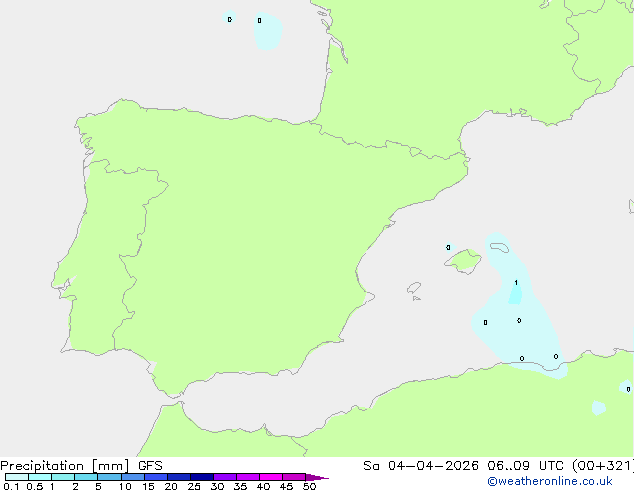Image resolution: width=634 pixels, height=490 pixels.
Task: Click Menorca island outline on the map
Action: coord(499,247)
